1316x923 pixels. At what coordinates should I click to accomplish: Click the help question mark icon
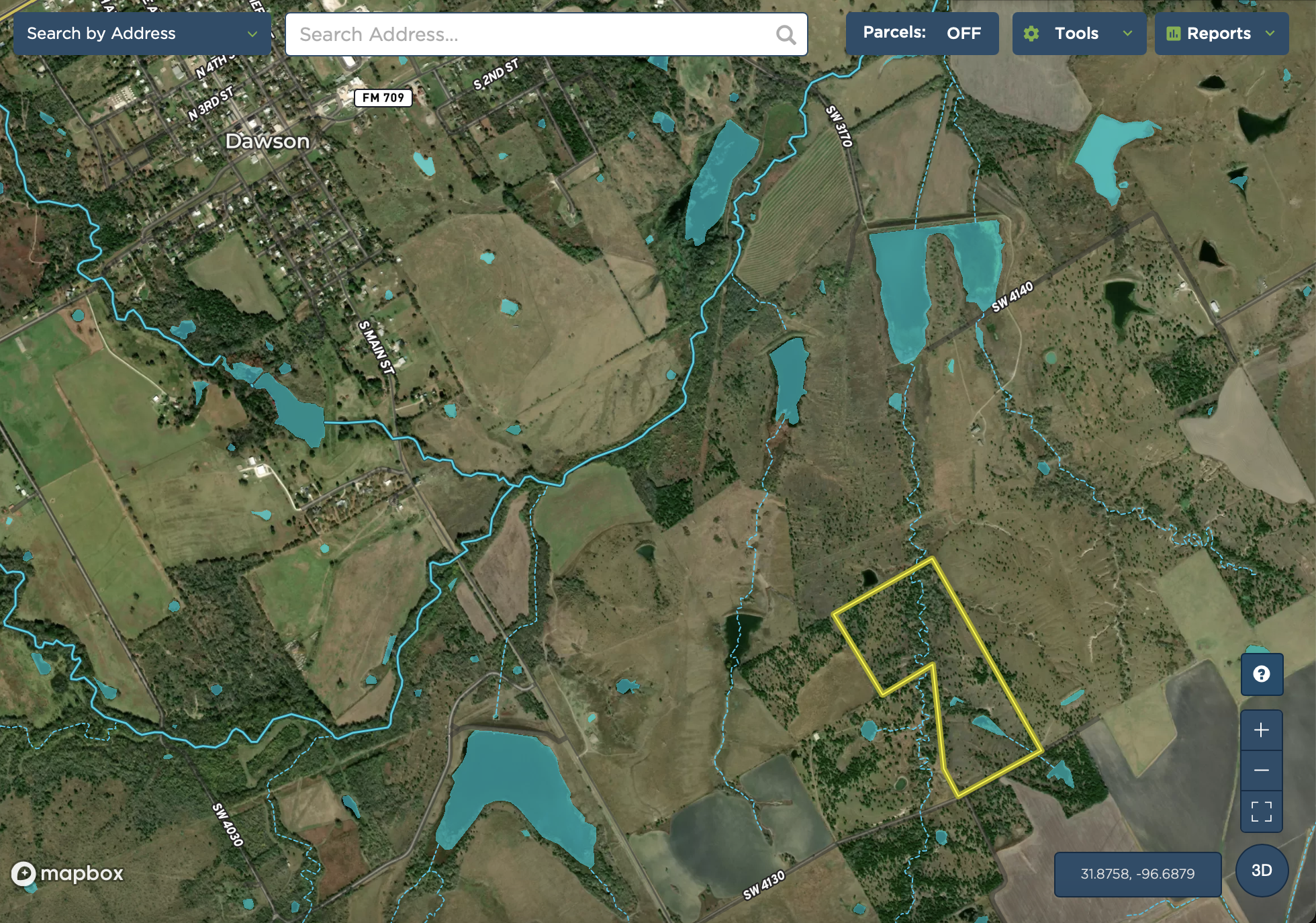(1262, 674)
